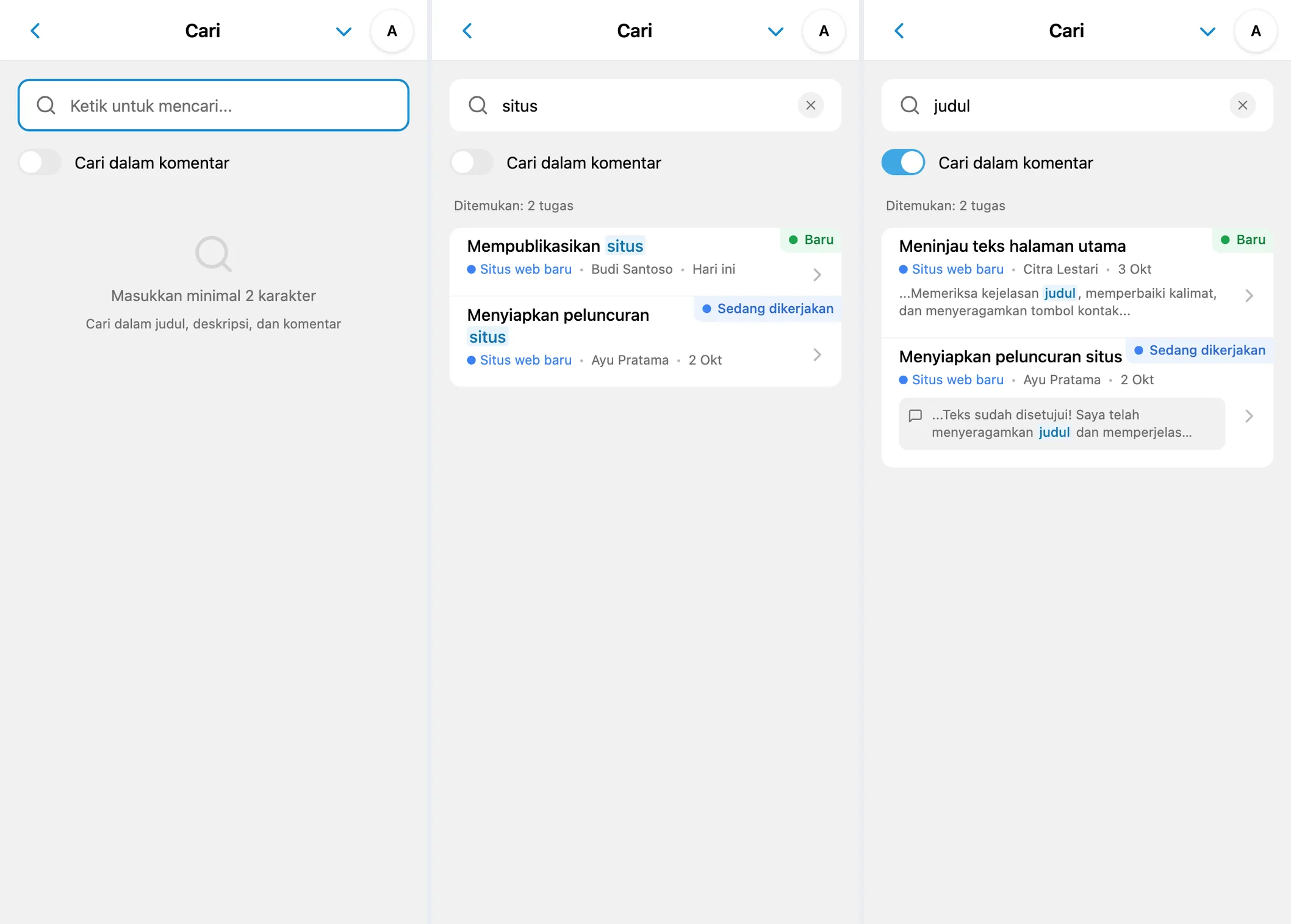
Task: Click the search field containing 'situs'
Action: tap(645, 106)
